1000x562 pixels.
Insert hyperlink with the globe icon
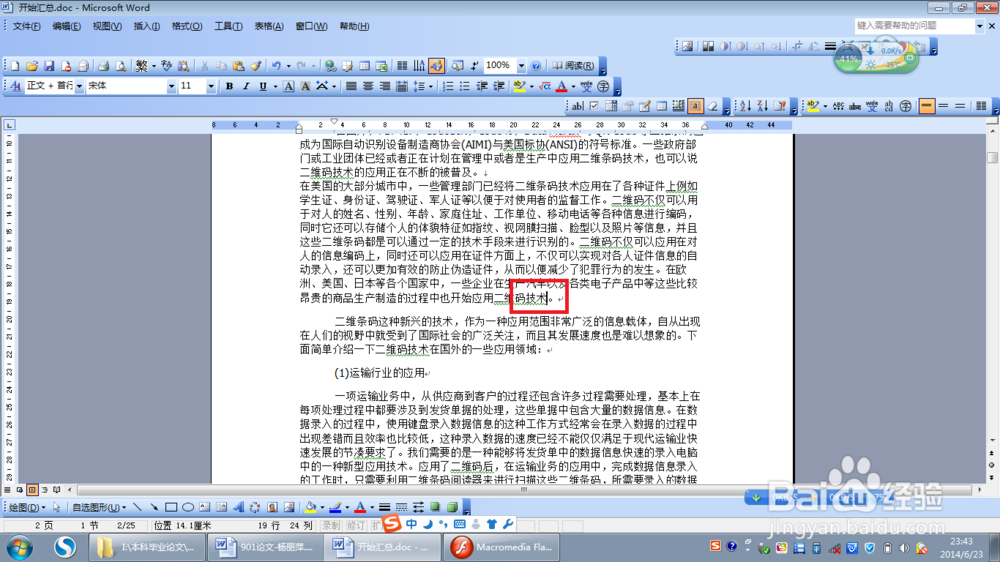[x=330, y=66]
